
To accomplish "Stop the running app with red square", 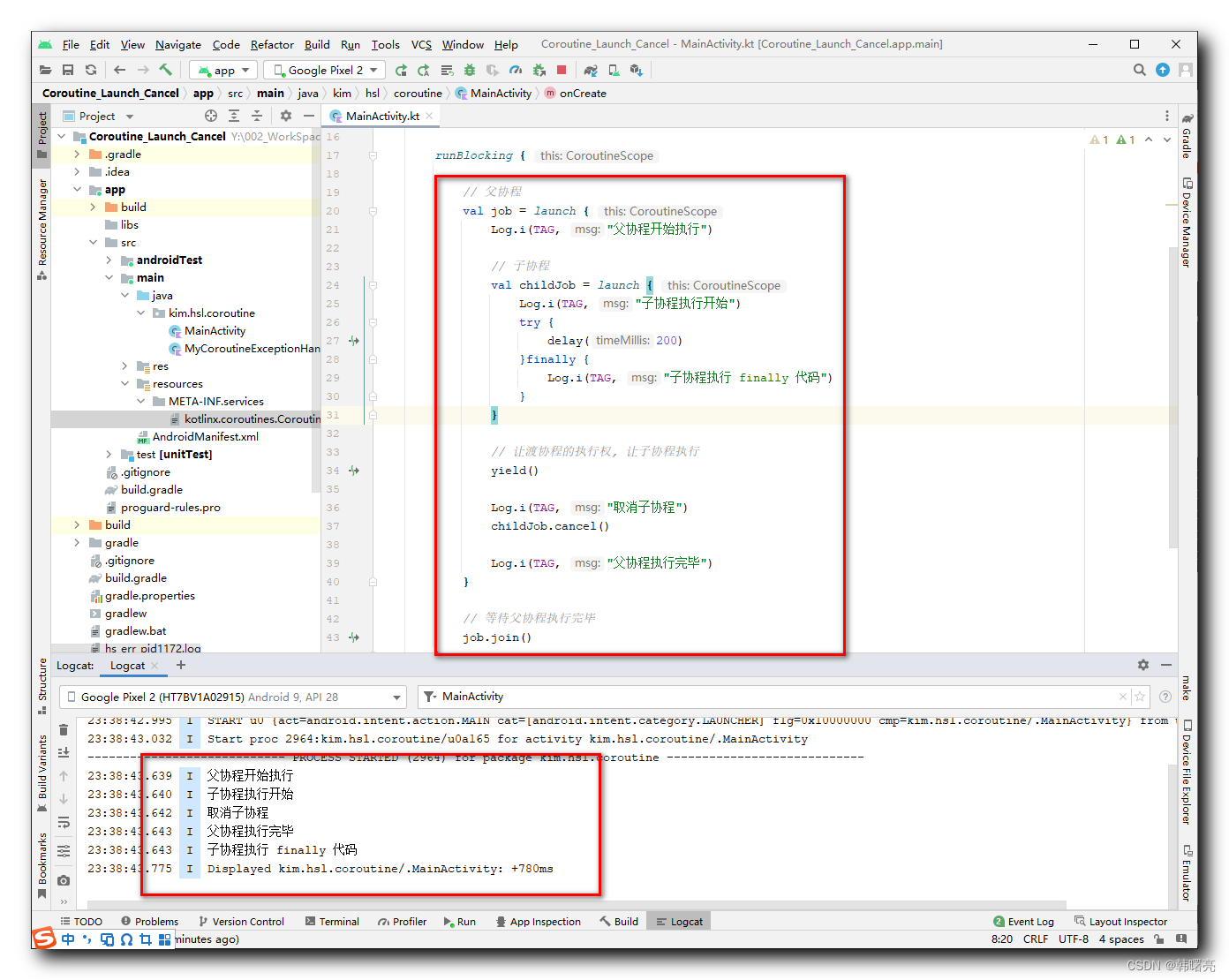I will click(x=562, y=70).
